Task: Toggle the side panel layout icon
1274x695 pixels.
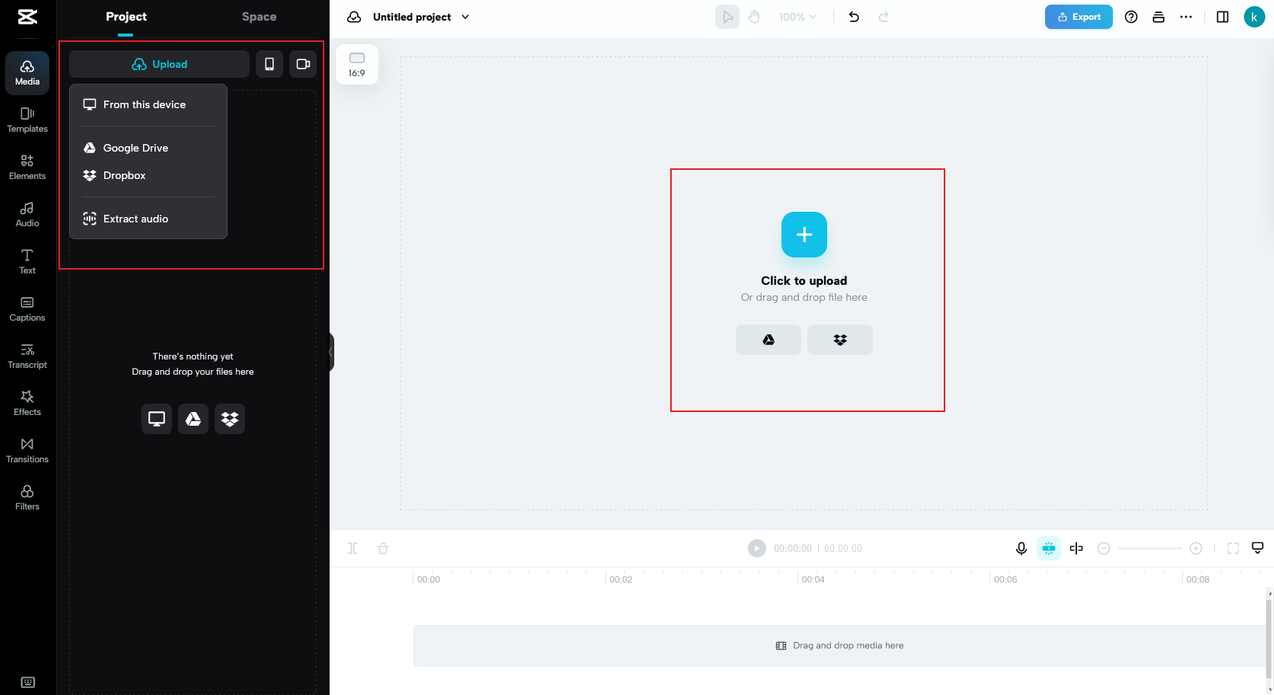Action: click(1223, 17)
